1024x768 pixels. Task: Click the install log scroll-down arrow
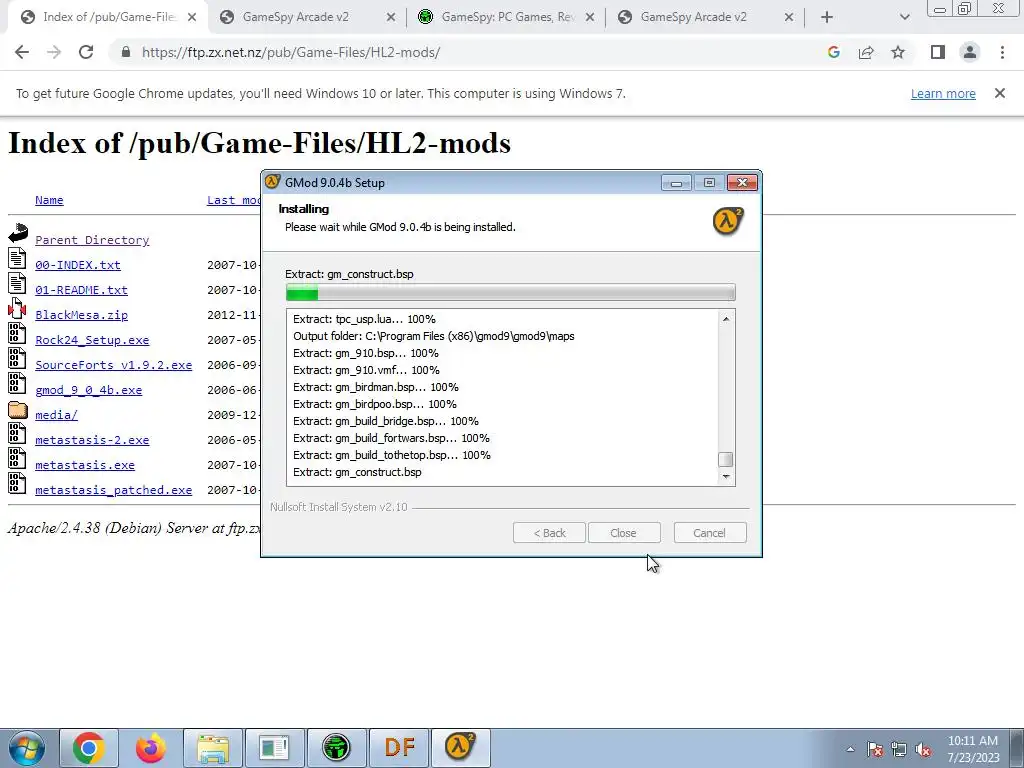pos(726,477)
